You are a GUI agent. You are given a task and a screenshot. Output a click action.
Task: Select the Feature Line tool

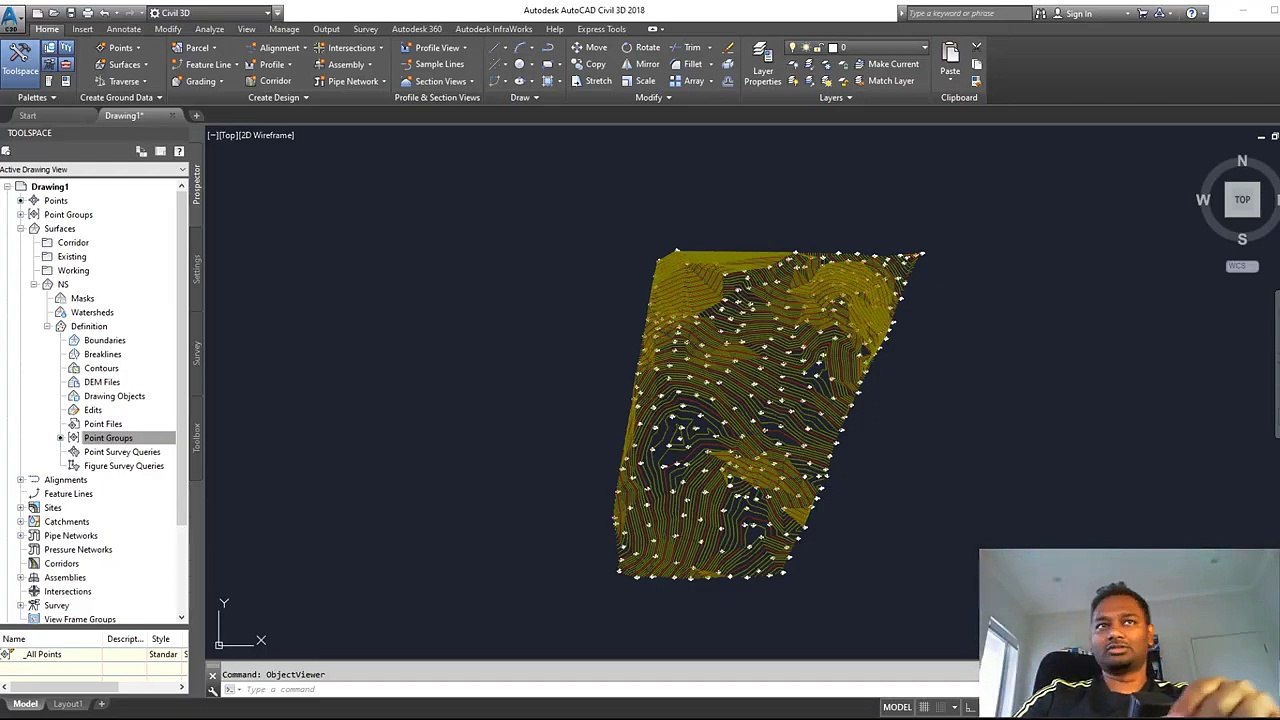click(x=205, y=65)
